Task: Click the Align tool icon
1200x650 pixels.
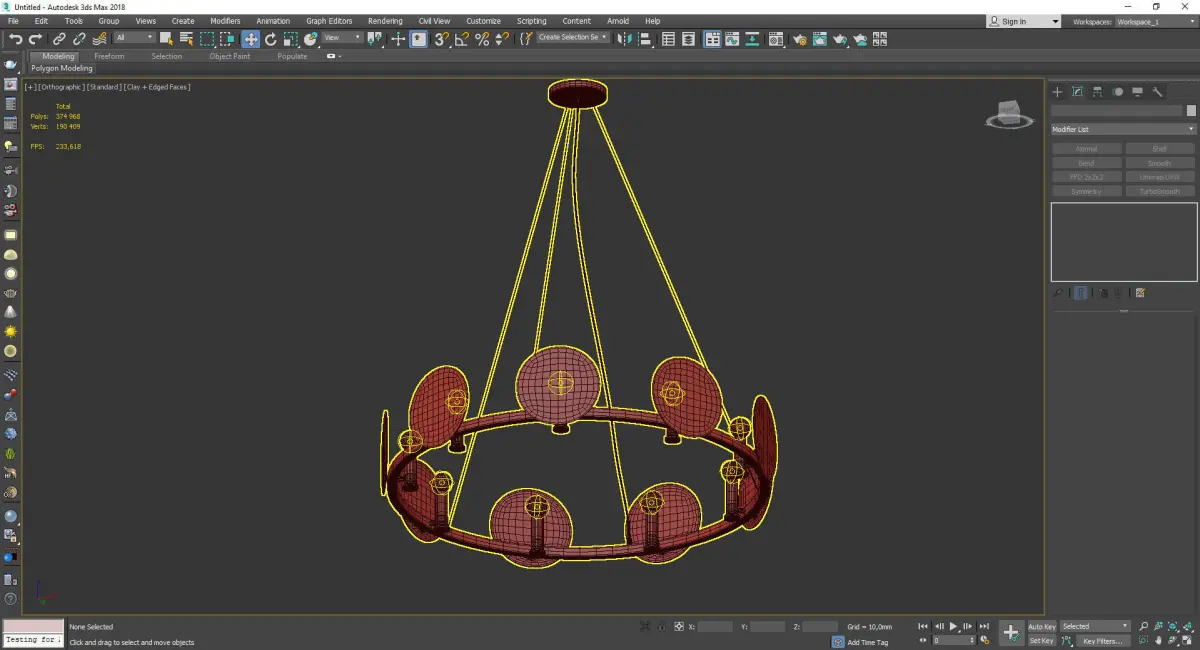Action: 645,39
